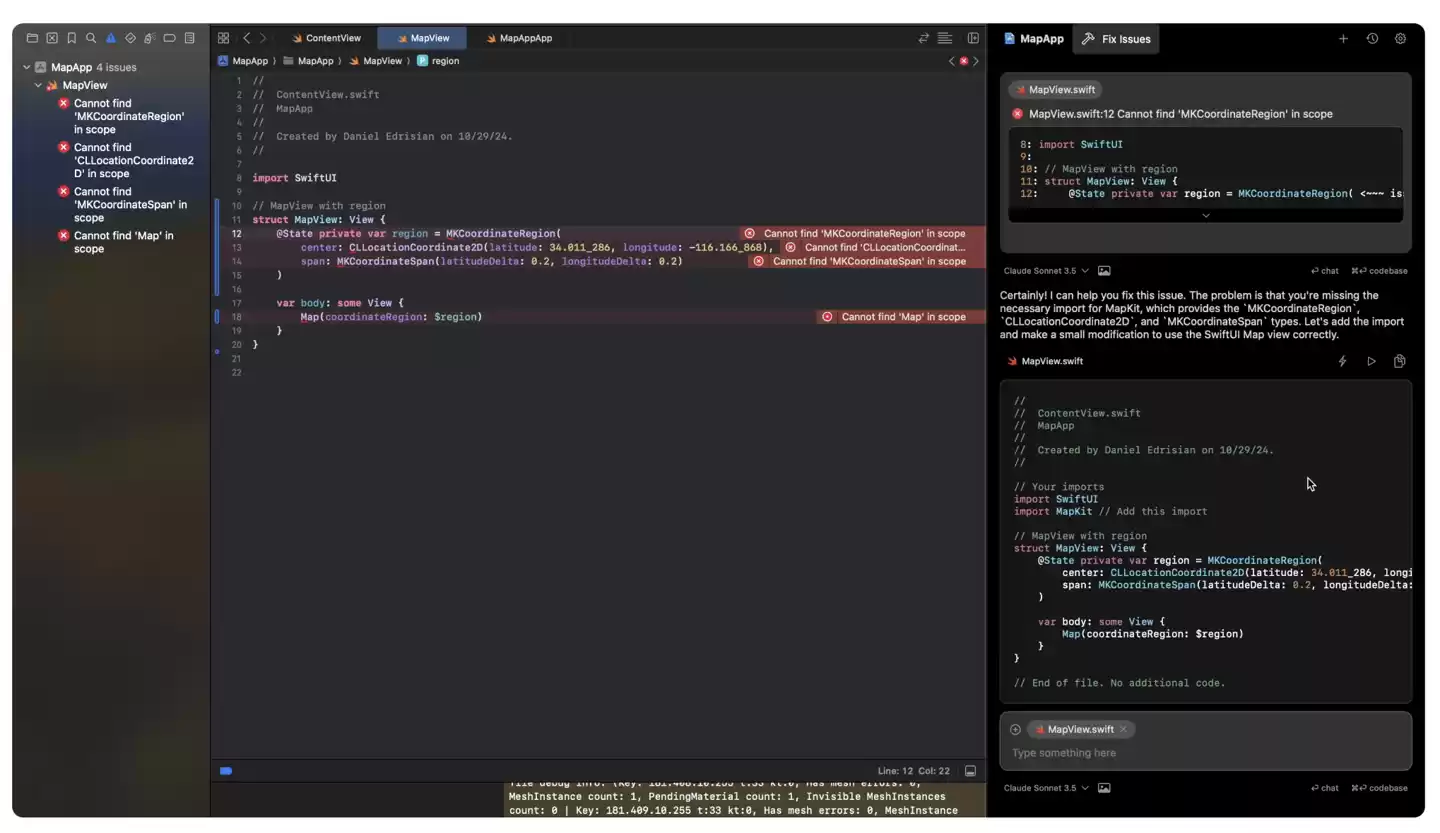Collapse the MapView tree item in navigator
1440x833 pixels.
coord(38,85)
